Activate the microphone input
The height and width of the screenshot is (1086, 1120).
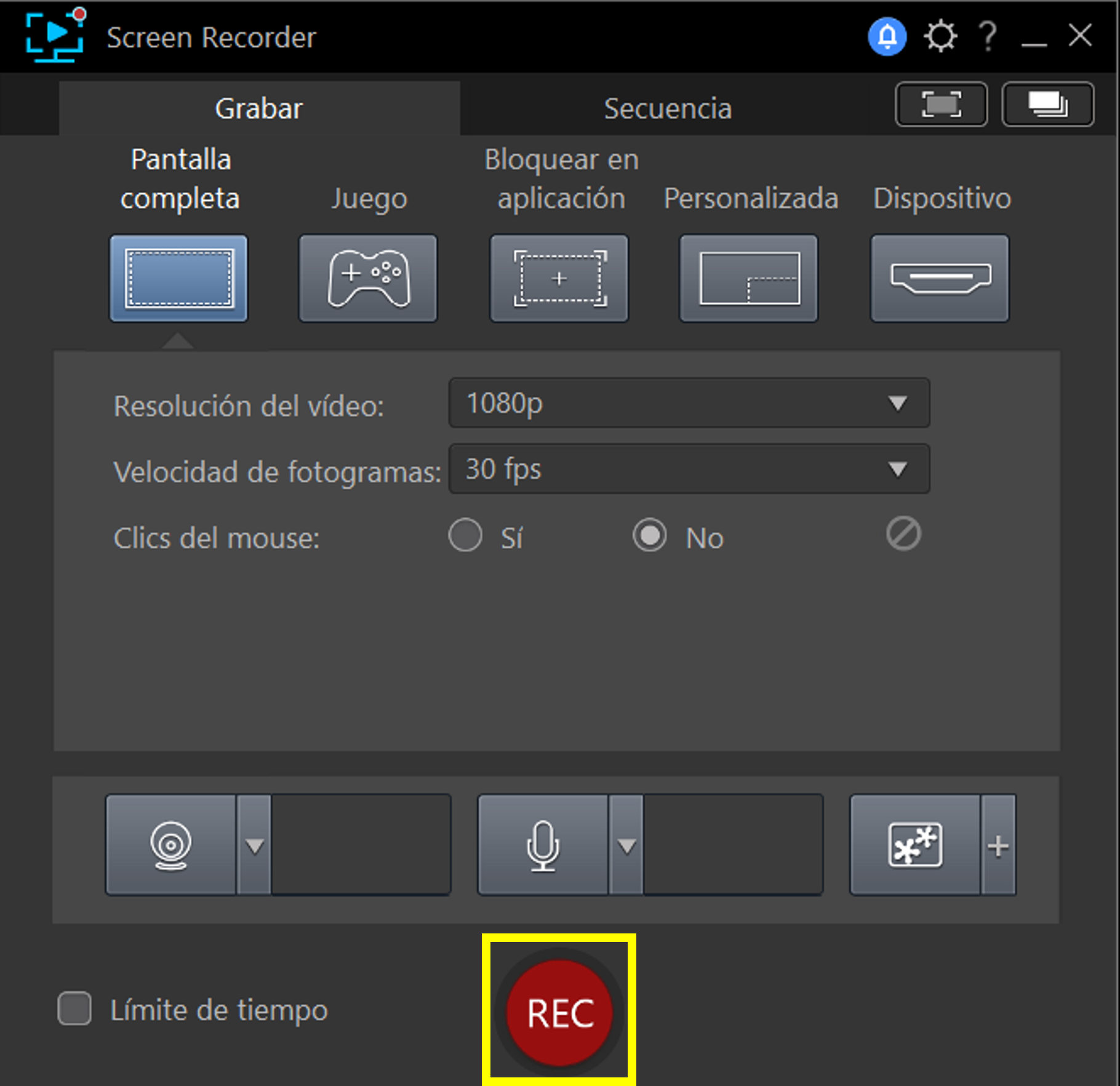coord(543,844)
